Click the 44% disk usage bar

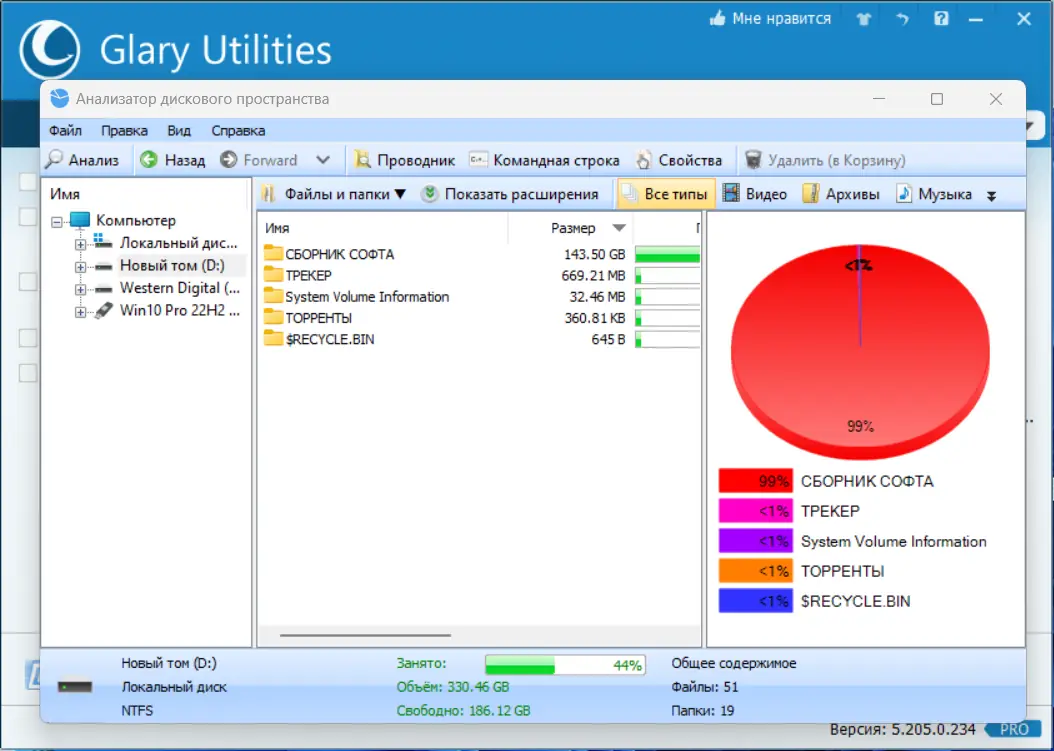[x=565, y=665]
